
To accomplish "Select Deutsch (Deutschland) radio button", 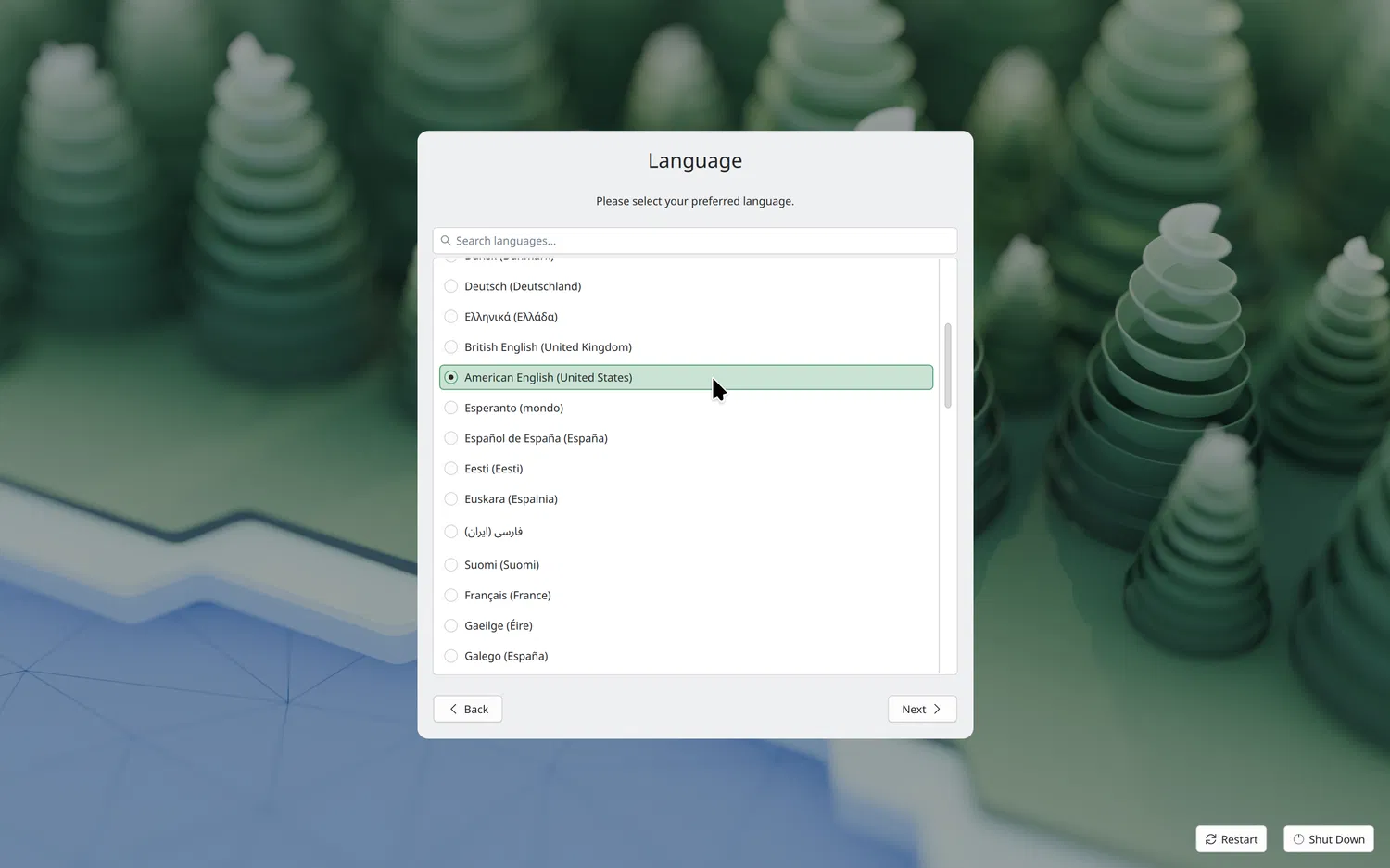I will click(x=451, y=286).
